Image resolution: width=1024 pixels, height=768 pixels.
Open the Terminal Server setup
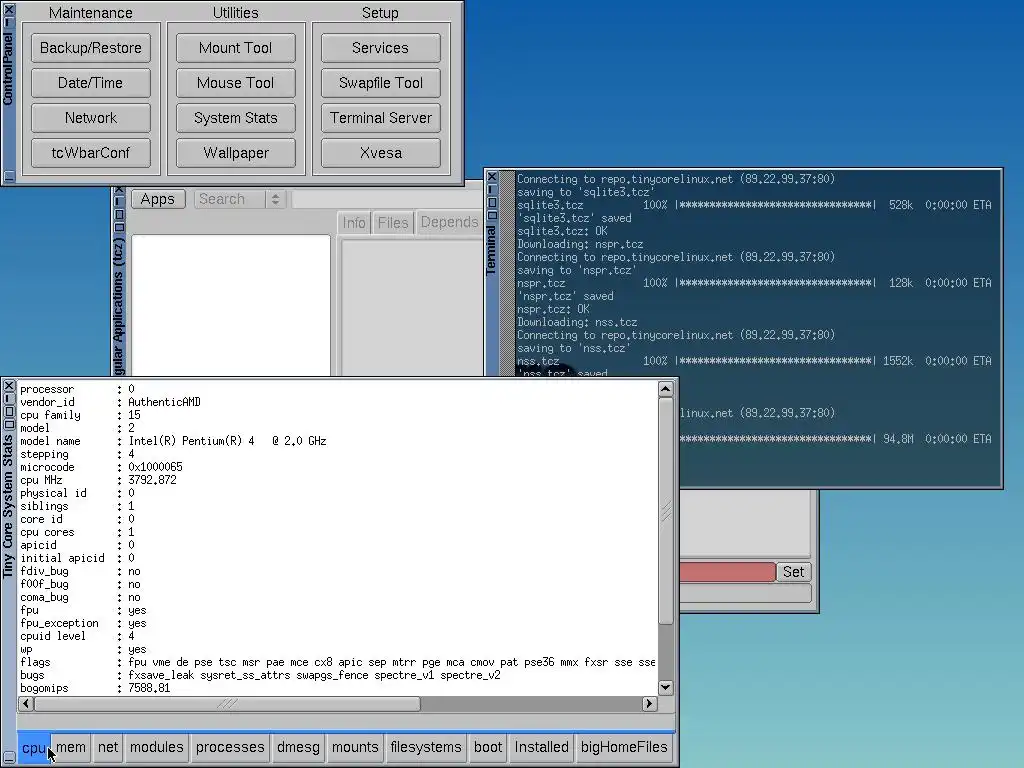pyautogui.click(x=381, y=118)
